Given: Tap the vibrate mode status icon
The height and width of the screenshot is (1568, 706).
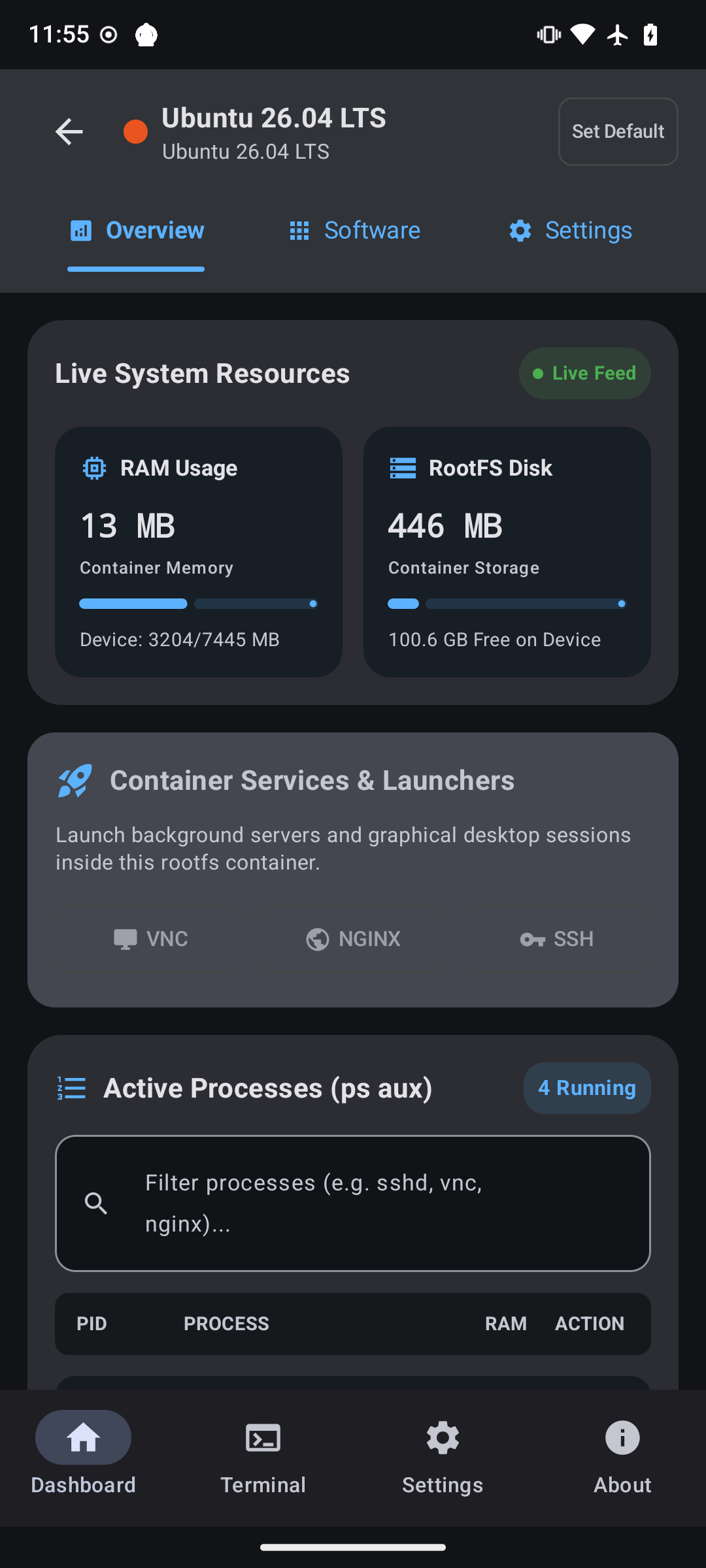Looking at the screenshot, I should (549, 34).
